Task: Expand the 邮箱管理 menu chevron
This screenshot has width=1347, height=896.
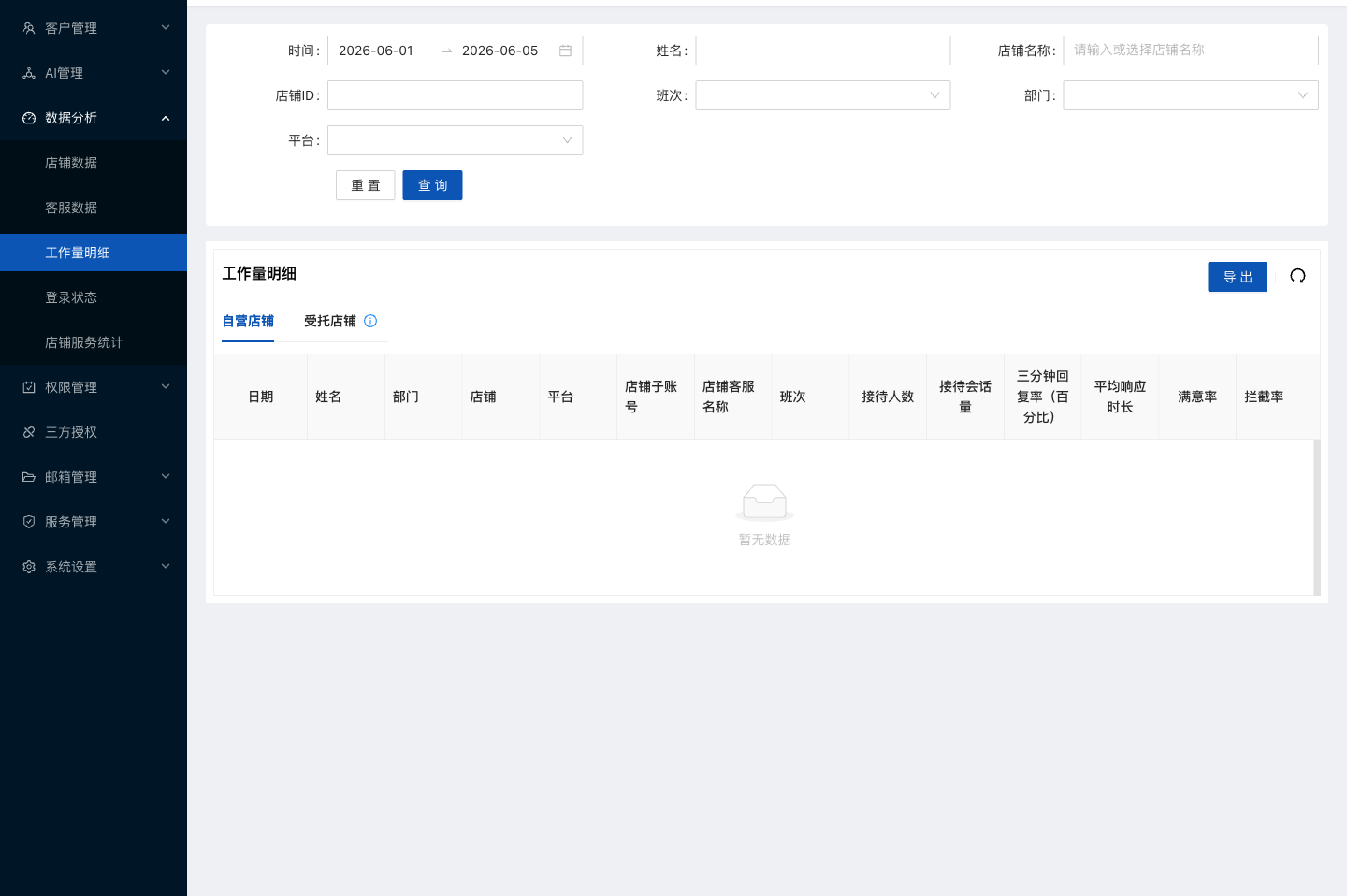Action: (166, 477)
